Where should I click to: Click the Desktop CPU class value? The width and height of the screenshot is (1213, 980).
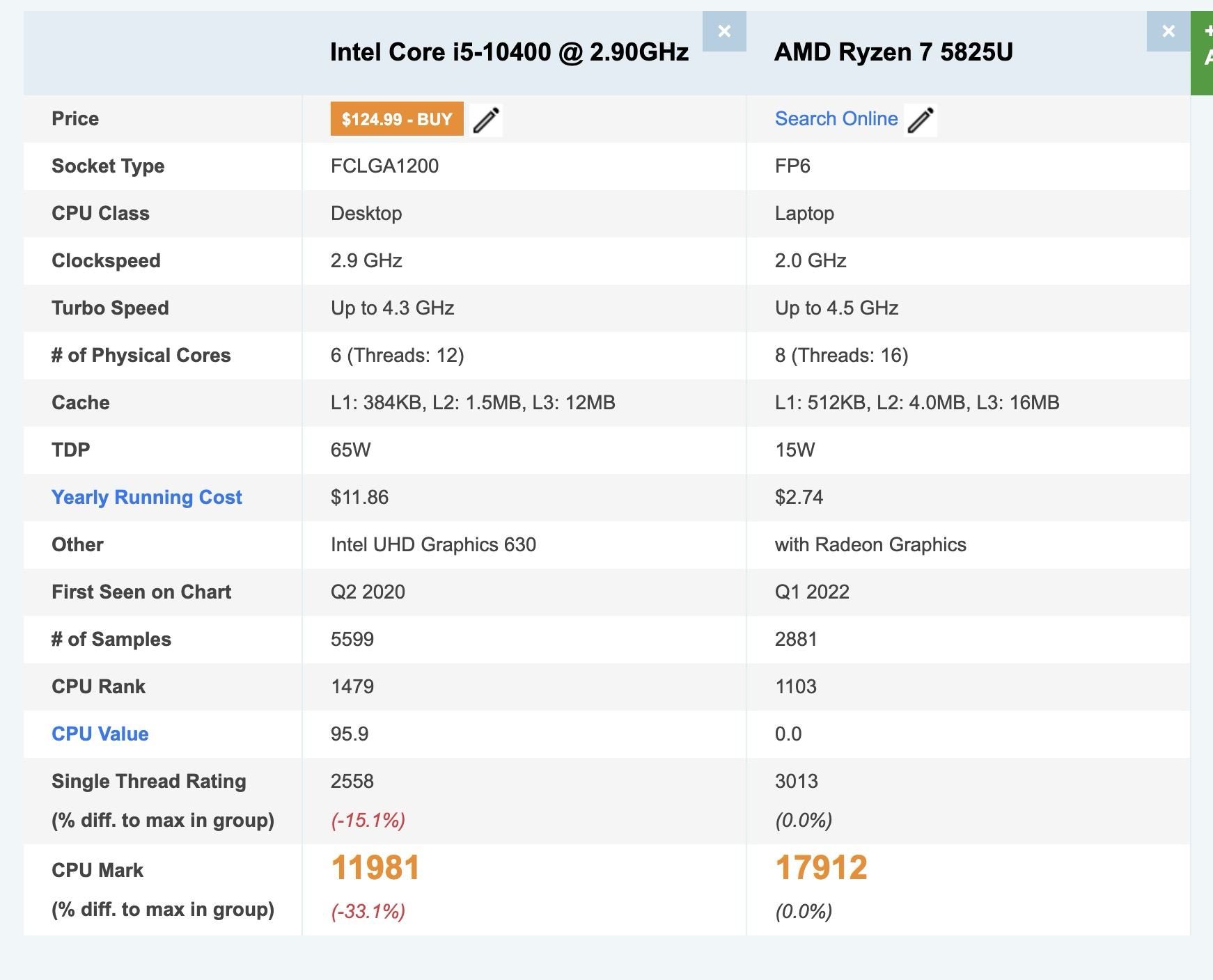(x=366, y=213)
